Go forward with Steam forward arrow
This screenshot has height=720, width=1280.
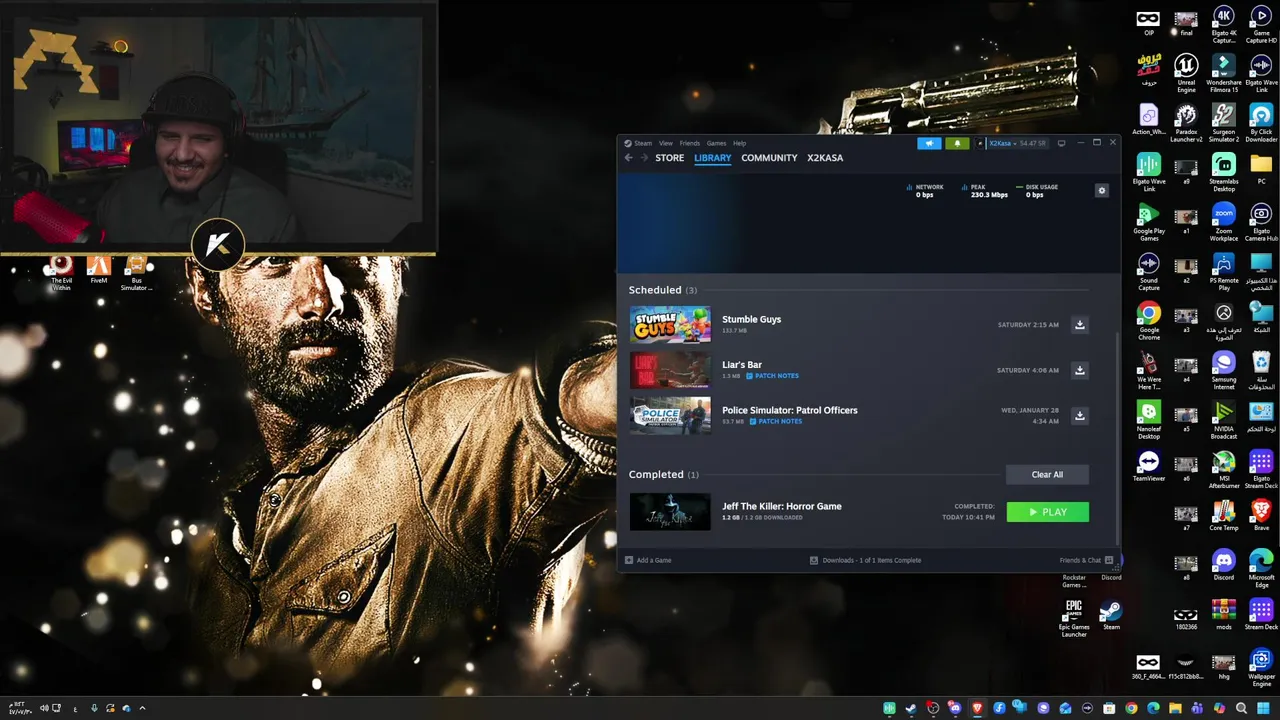[644, 158]
